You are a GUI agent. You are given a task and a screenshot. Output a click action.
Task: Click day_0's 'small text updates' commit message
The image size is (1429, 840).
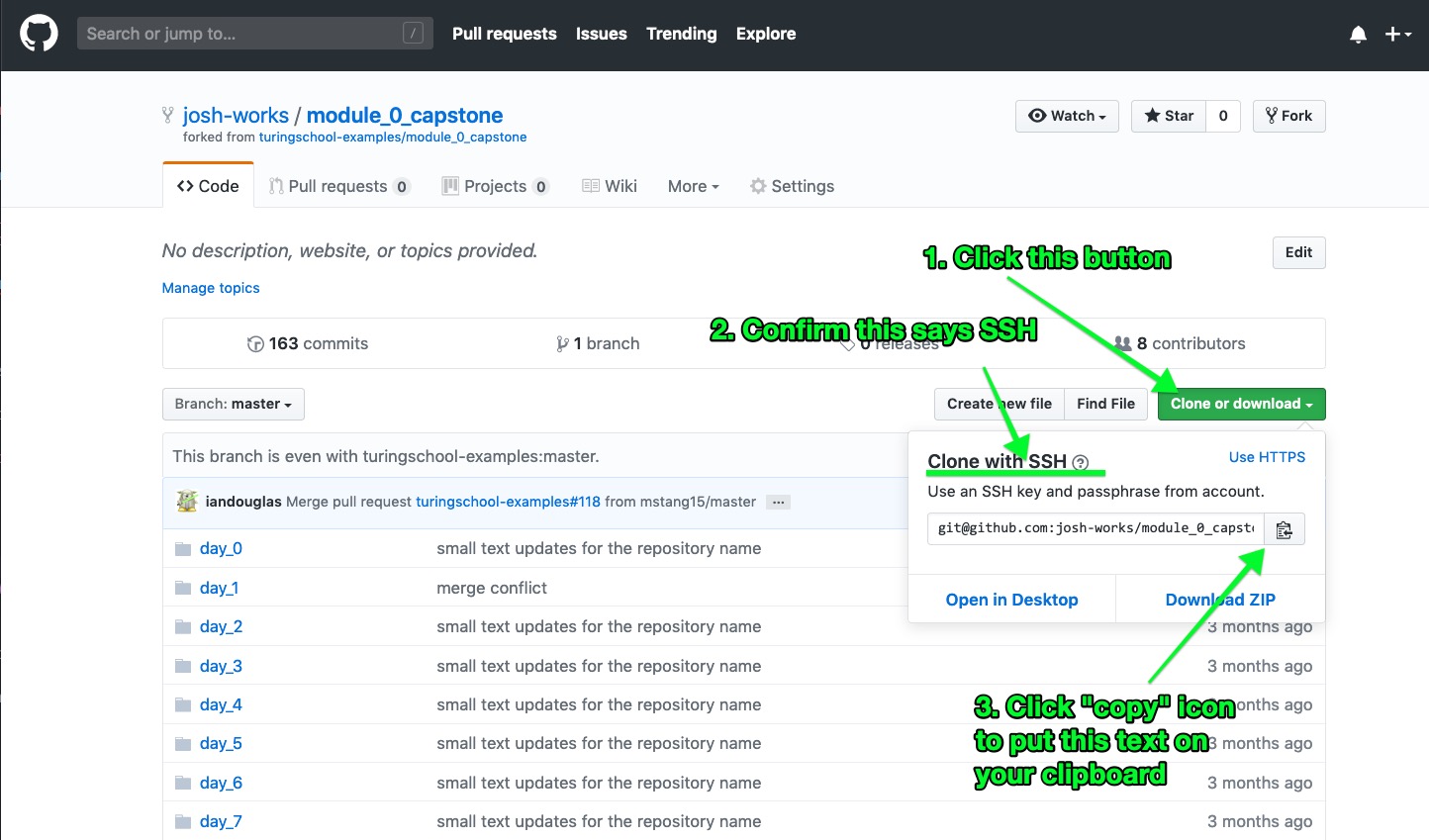coord(599,548)
